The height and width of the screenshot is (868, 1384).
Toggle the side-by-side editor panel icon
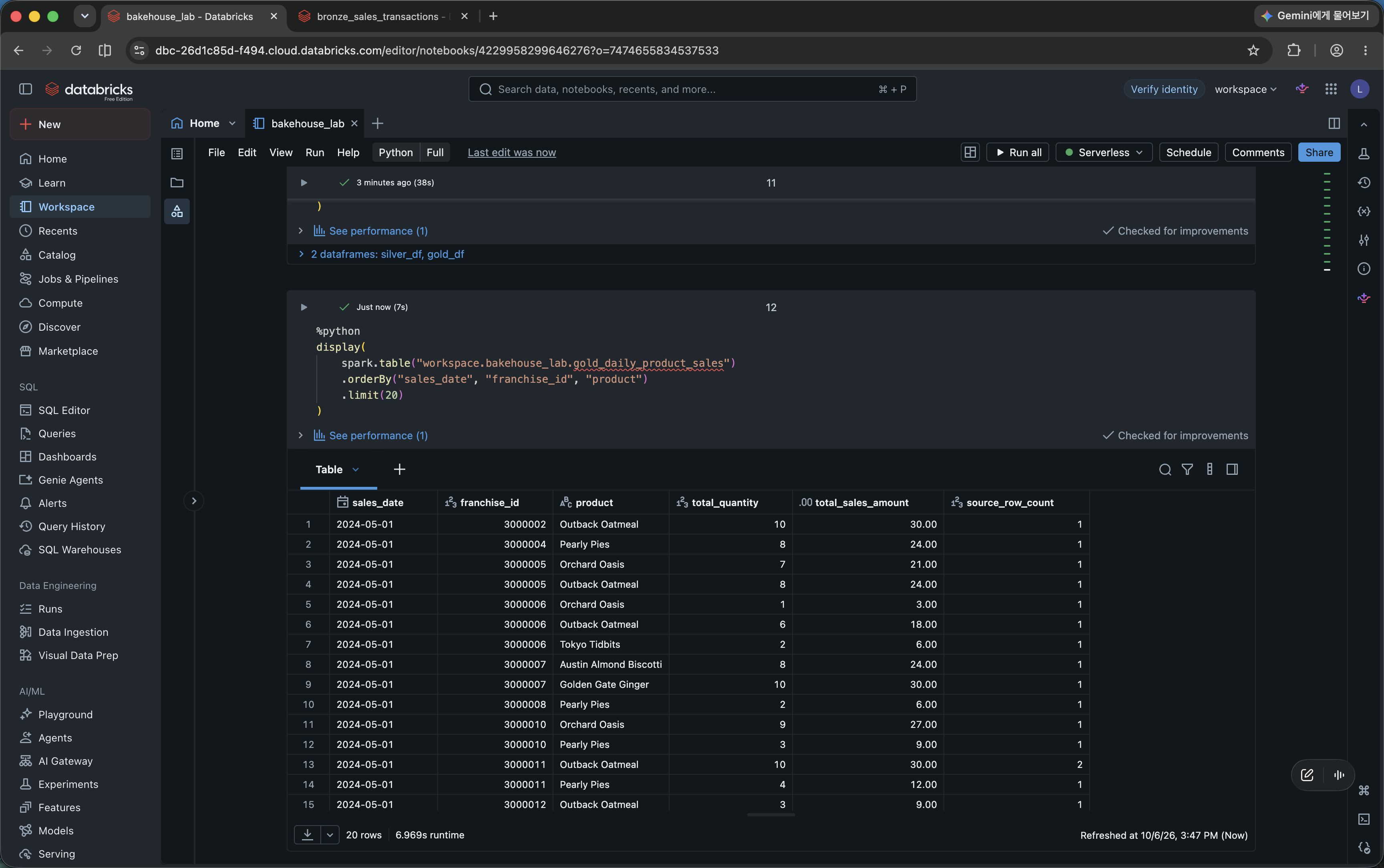[x=1334, y=123]
